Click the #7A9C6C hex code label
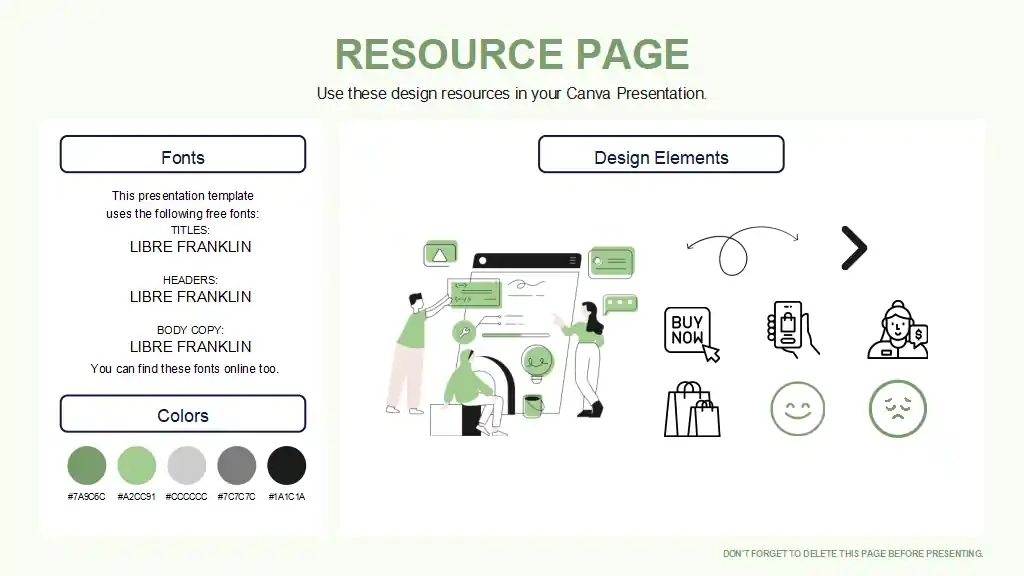The width and height of the screenshot is (1024, 576). tap(86, 497)
